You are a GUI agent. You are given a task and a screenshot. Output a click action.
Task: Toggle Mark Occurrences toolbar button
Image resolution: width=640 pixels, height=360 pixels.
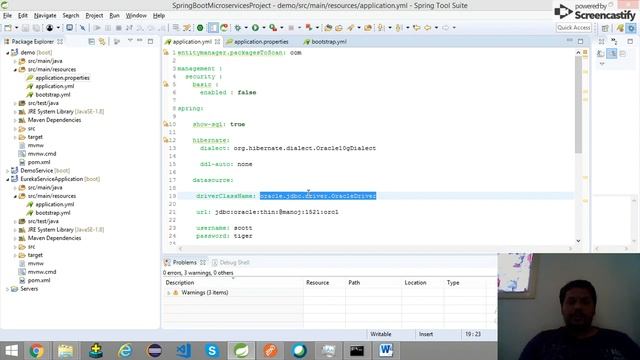point(213,28)
